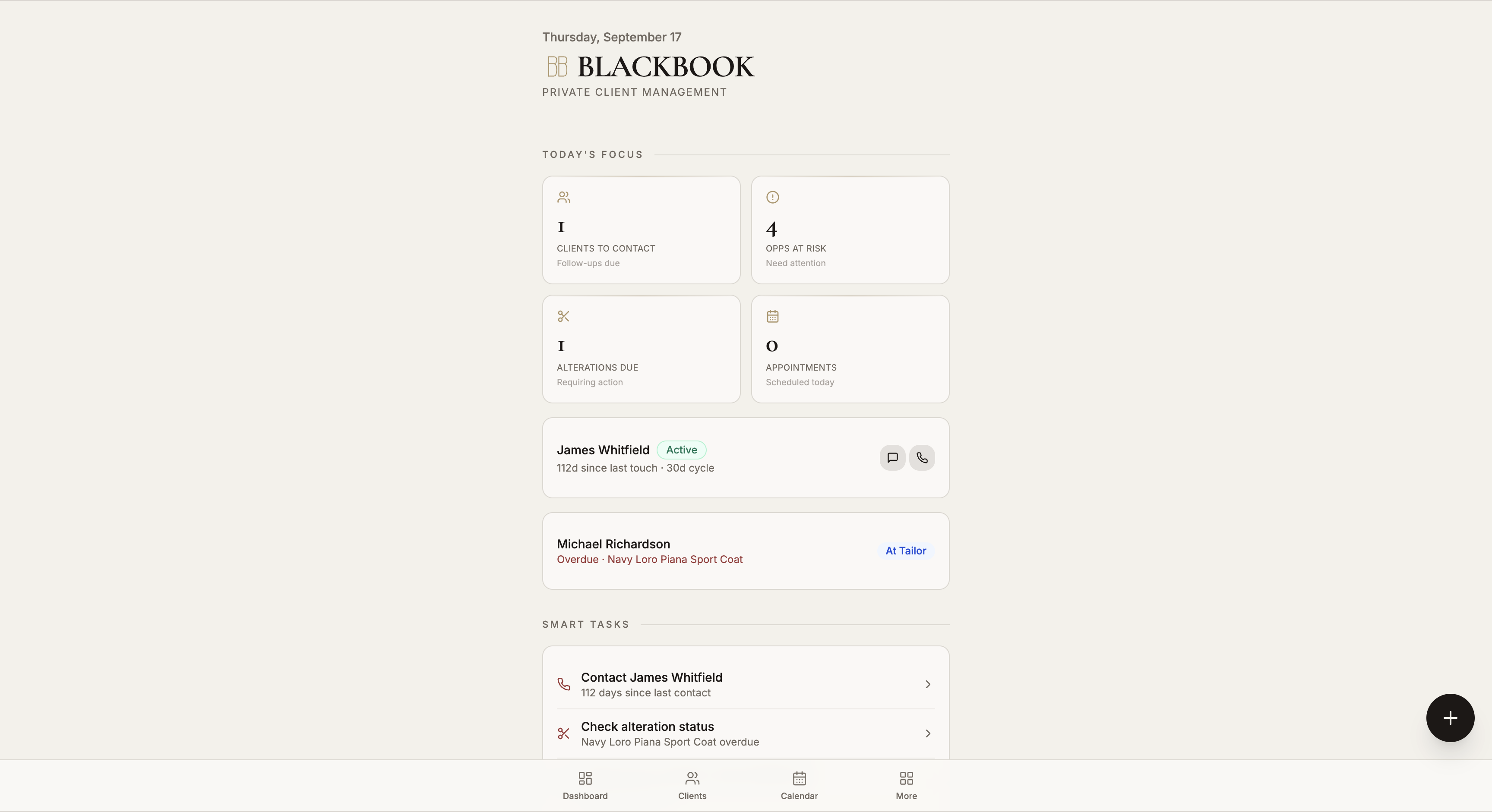Expand the Contact James Whitfield task chevron
Viewport: 1492px width, 812px height.
tap(927, 684)
